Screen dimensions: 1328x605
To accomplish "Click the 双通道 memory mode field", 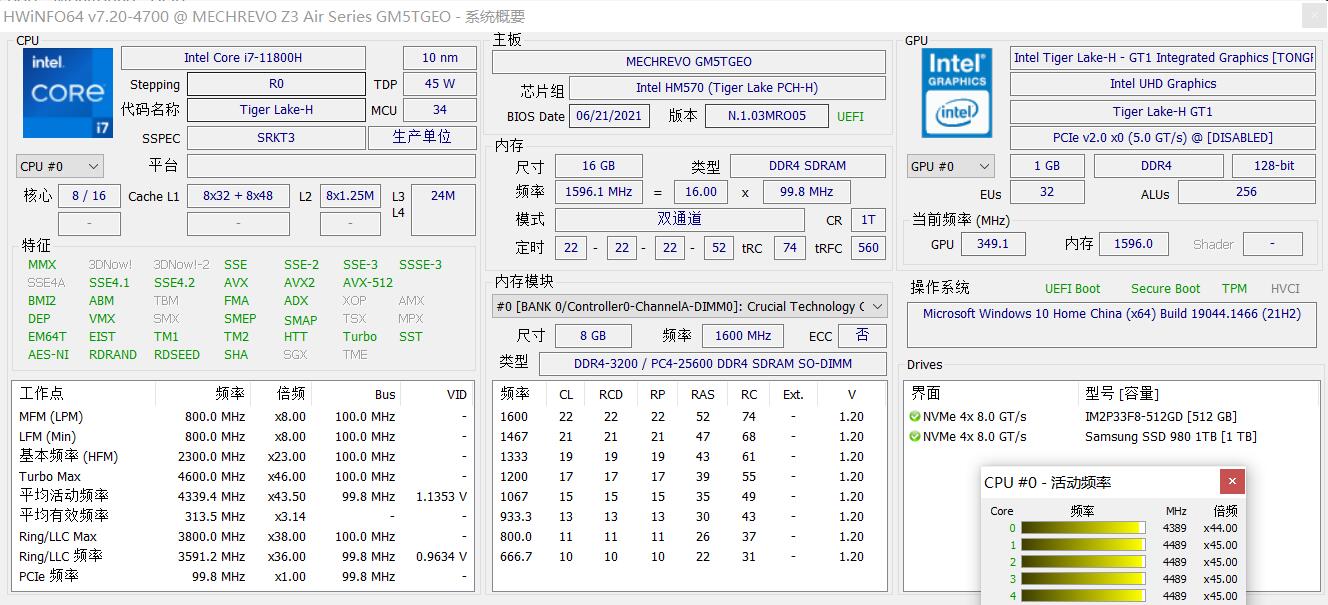I will 680,219.
